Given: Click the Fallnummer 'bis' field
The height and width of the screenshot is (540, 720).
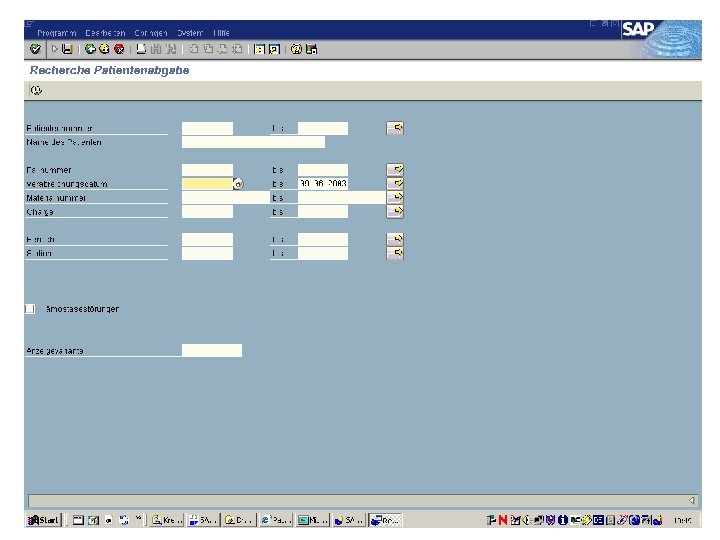Looking at the screenshot, I should 323,170.
